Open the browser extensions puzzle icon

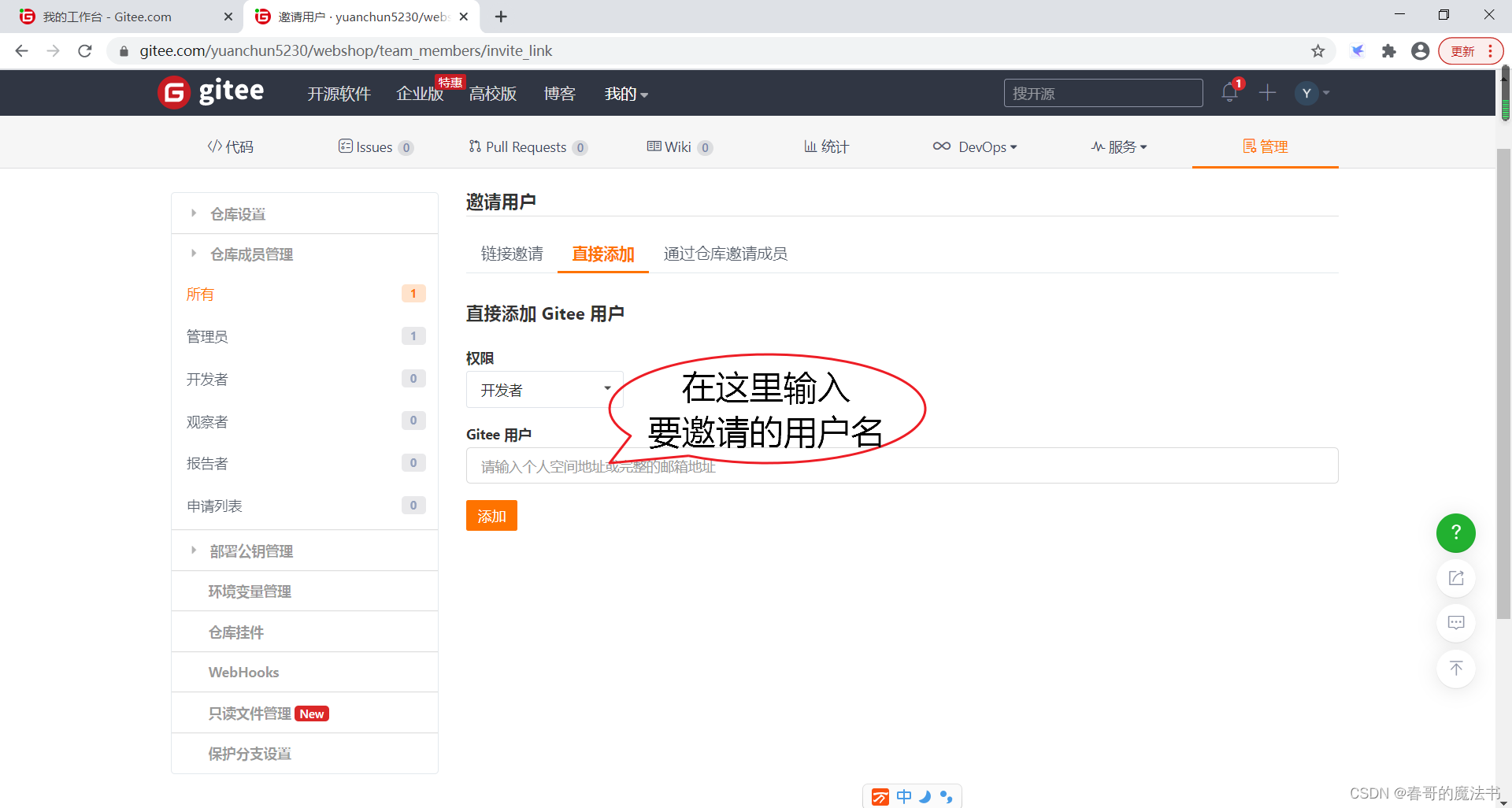[x=1388, y=51]
